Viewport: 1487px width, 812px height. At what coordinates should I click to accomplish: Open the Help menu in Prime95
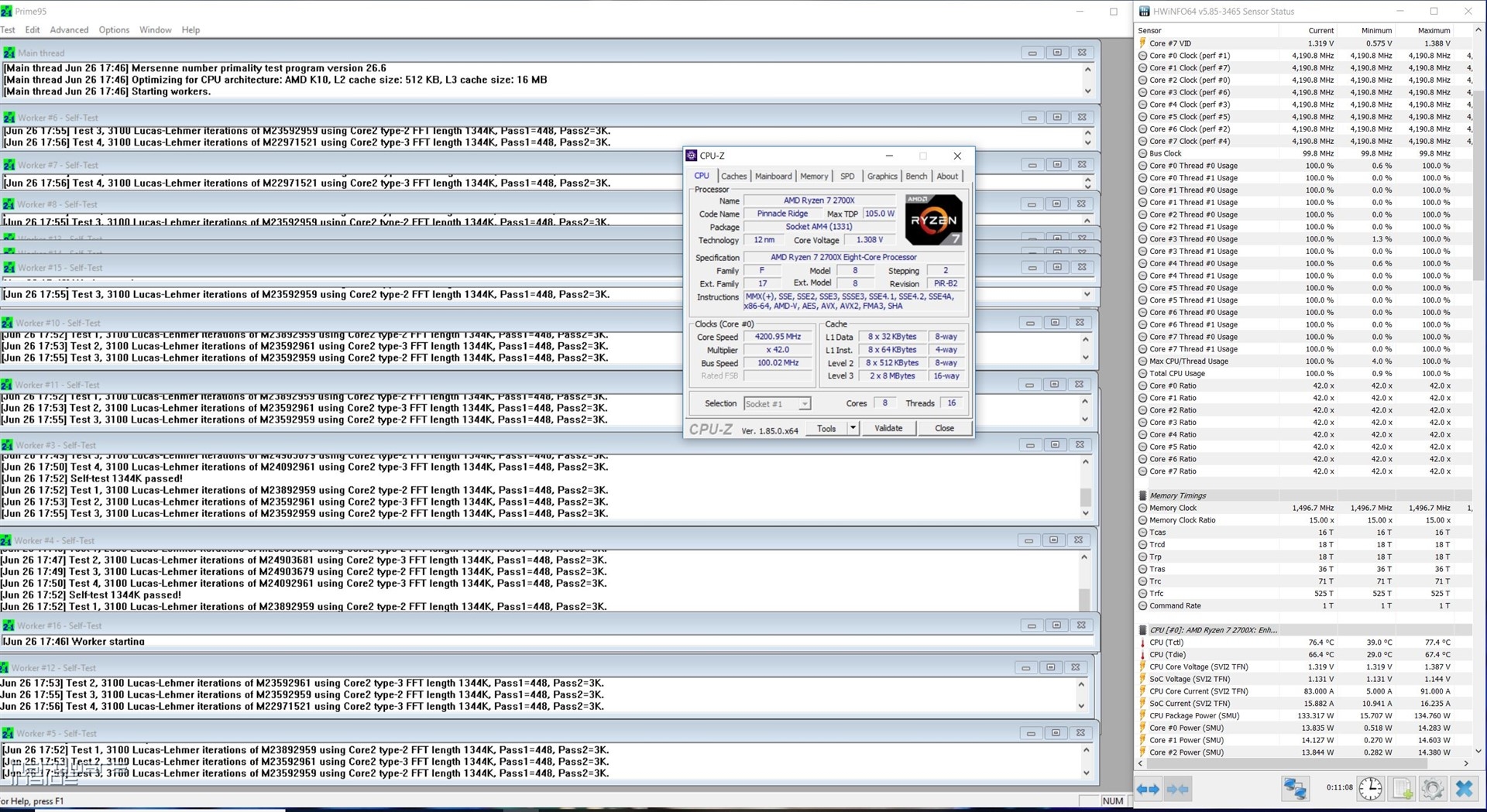point(191,29)
